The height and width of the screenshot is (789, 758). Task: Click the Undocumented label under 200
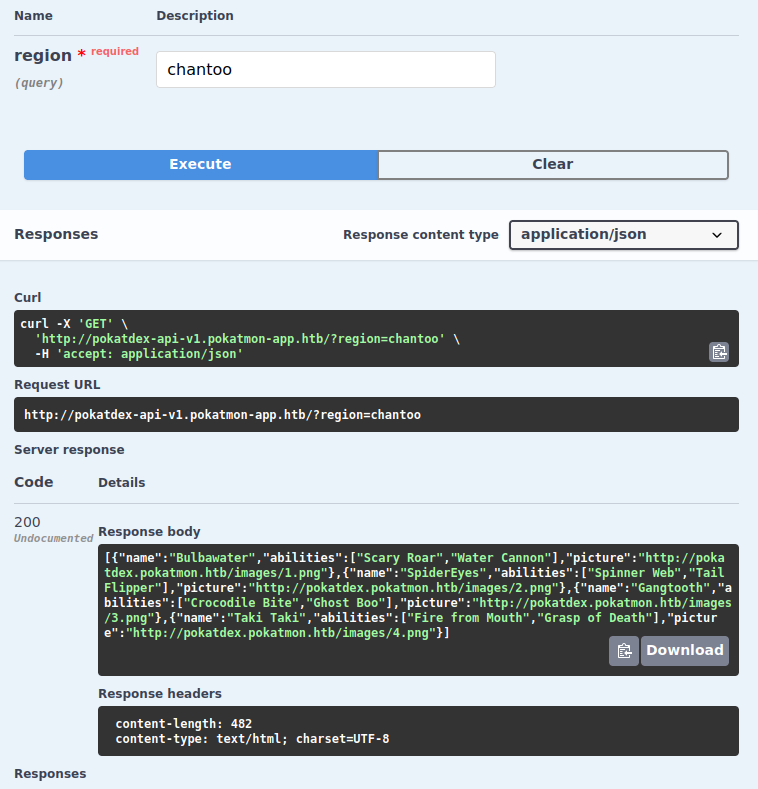pyautogui.click(x=53, y=538)
